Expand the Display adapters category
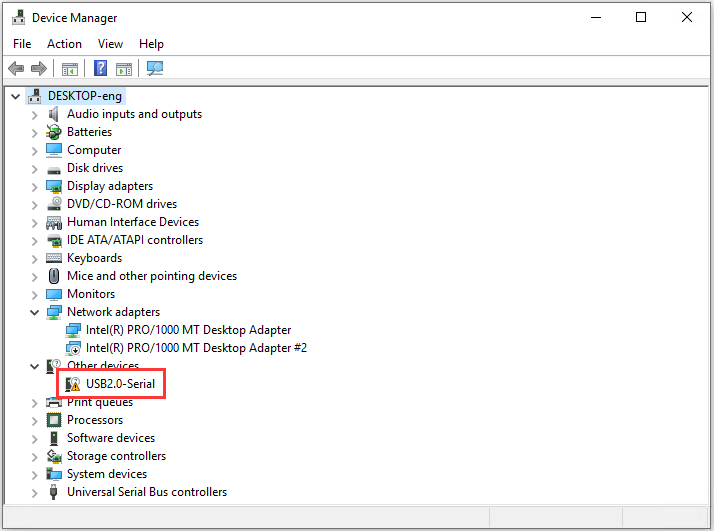Viewport: 714px width, 531px height. point(35,187)
